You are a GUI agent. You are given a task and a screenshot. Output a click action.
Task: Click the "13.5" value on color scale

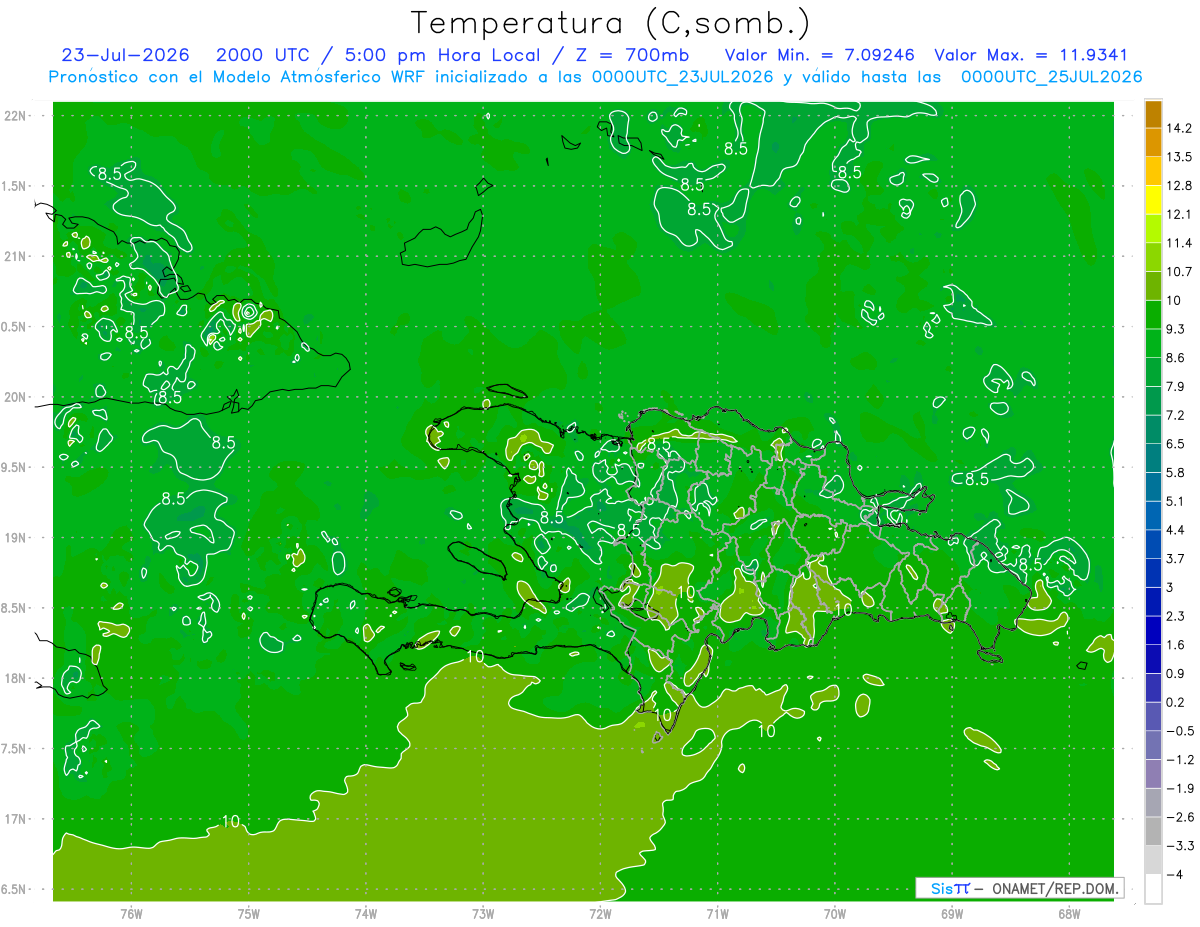click(x=1179, y=157)
